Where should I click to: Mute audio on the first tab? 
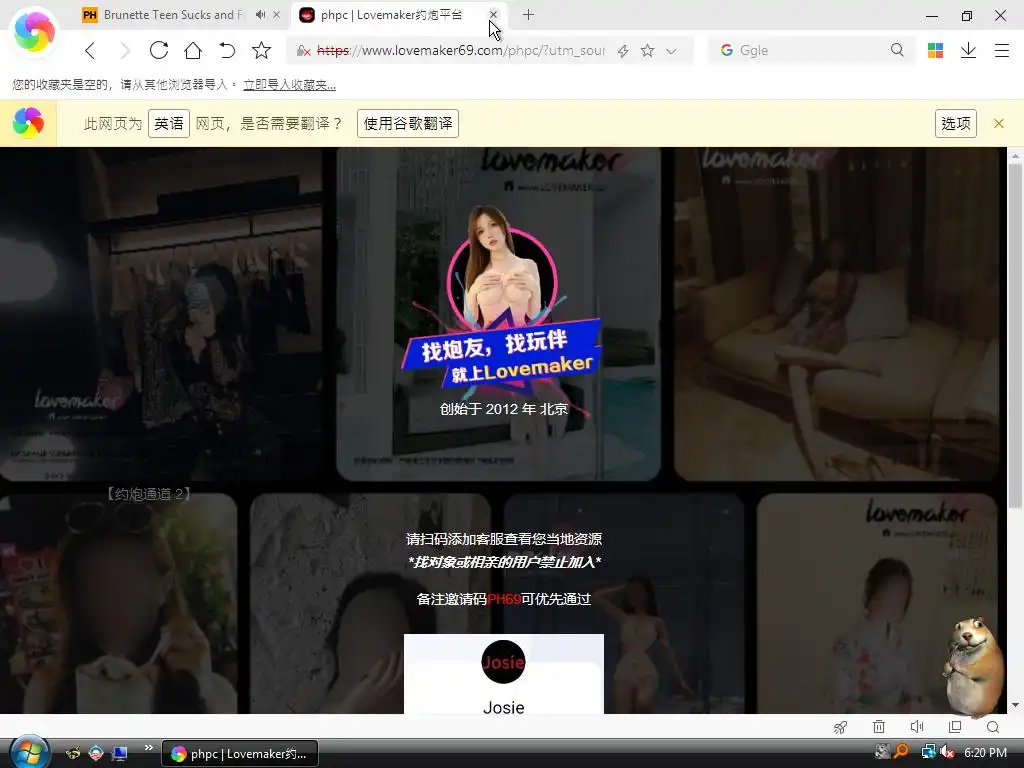[261, 14]
